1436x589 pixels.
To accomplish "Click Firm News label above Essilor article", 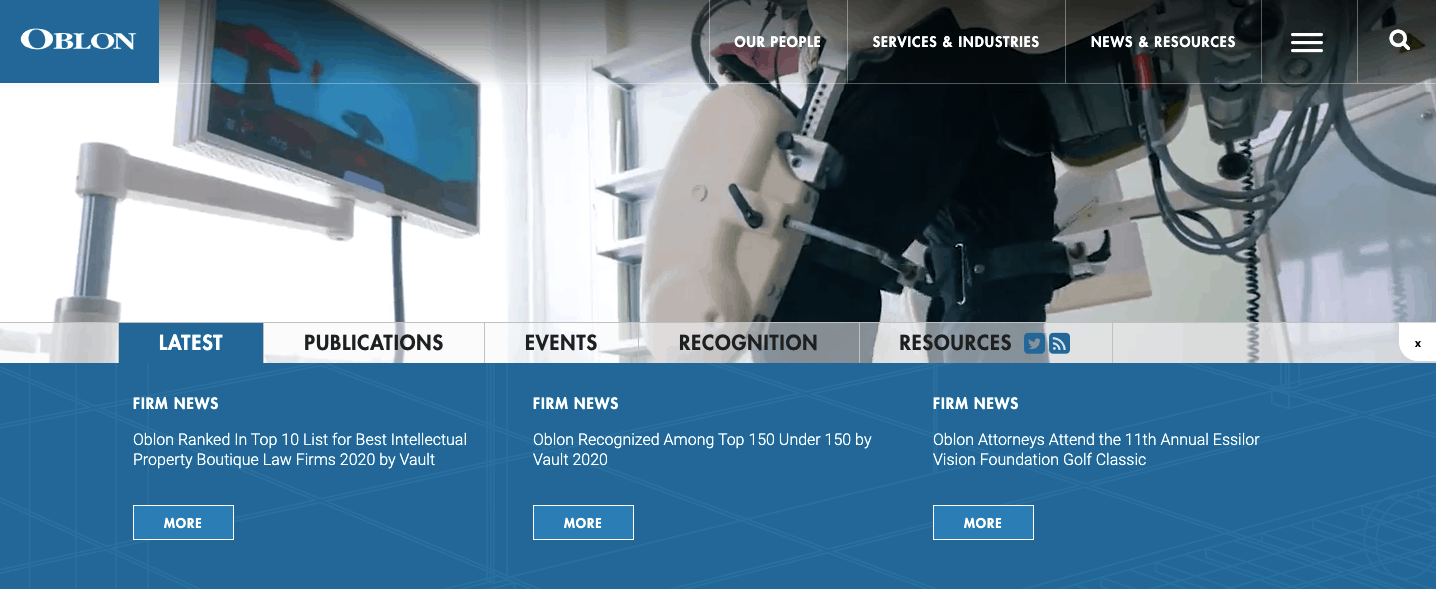I will pyautogui.click(x=976, y=404).
